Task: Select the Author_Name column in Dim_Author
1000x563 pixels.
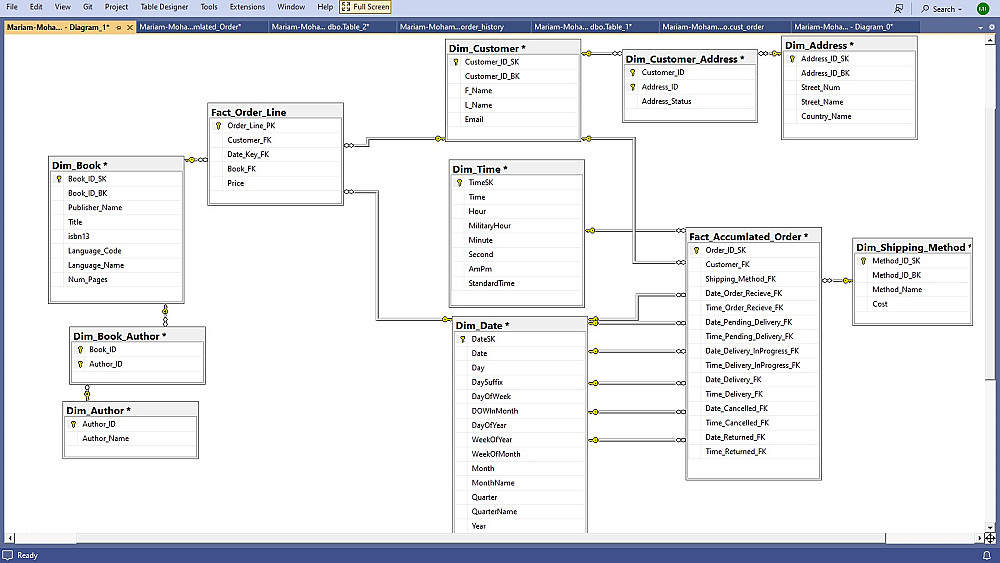Action: point(131,439)
